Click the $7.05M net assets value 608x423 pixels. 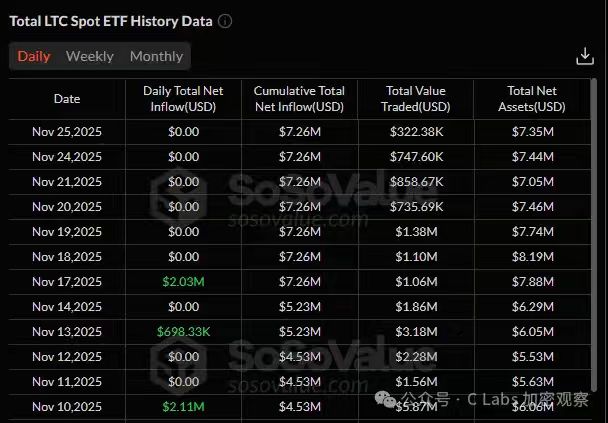pyautogui.click(x=535, y=182)
